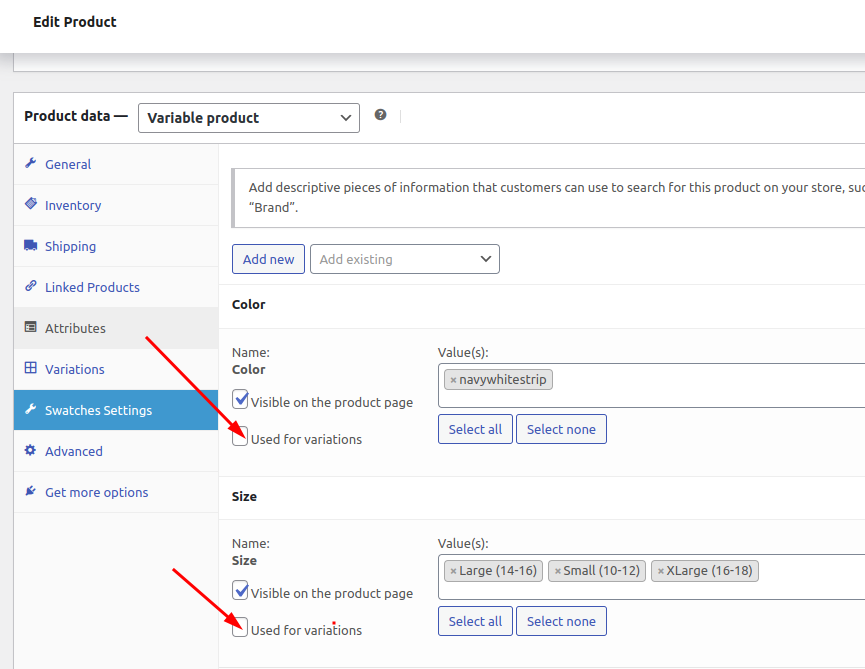
Task: Click the General tab wrench icon
Action: (x=31, y=163)
